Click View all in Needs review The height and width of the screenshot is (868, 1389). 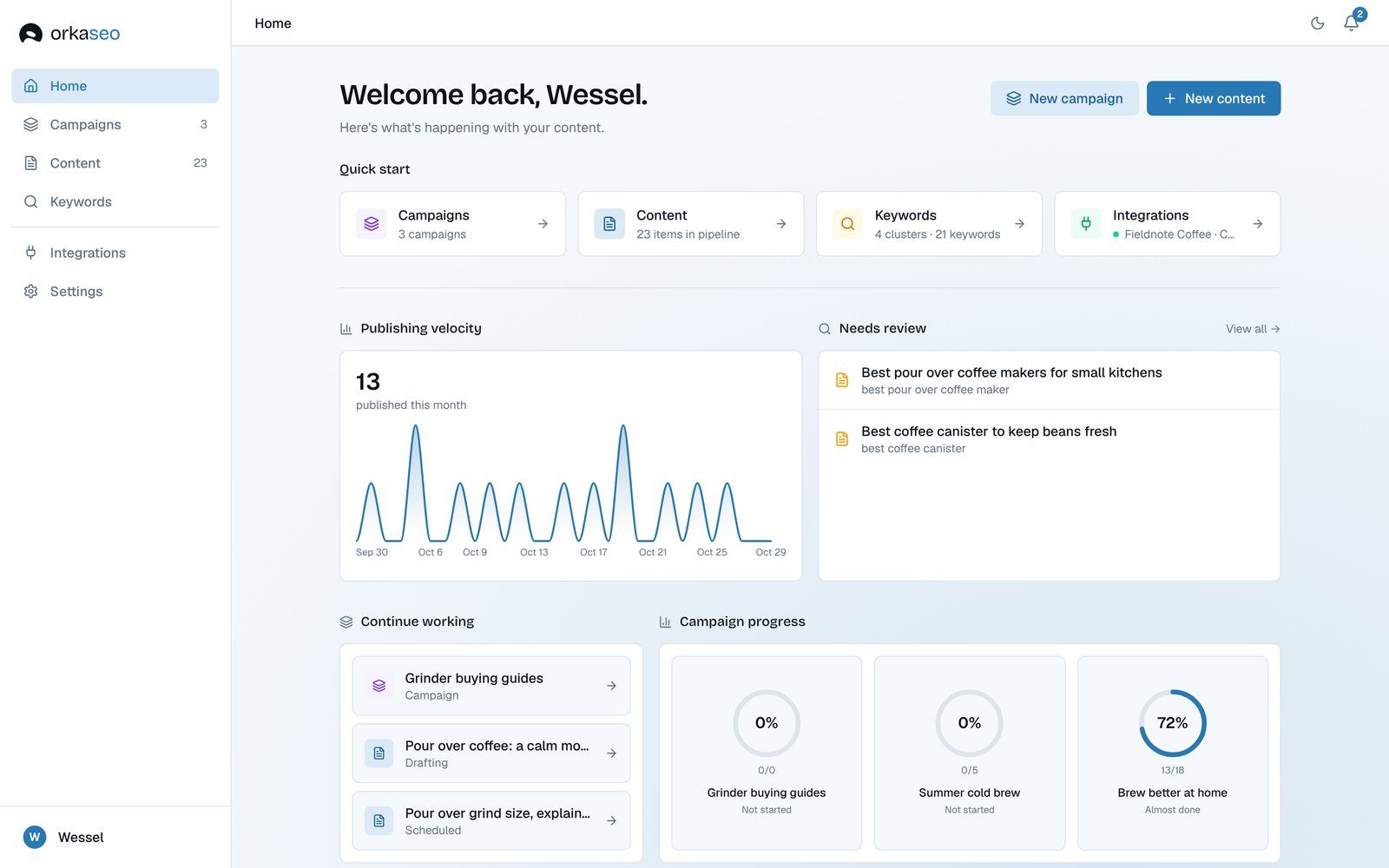[1253, 329]
